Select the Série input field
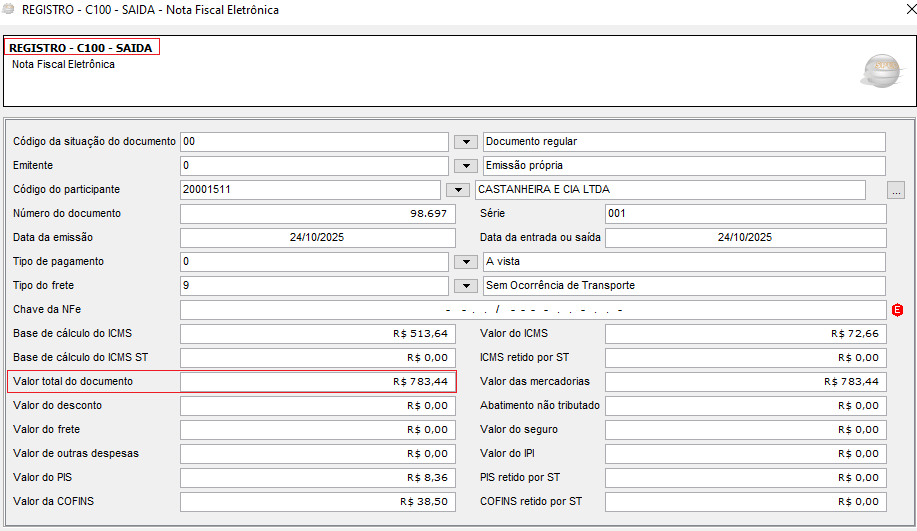Image resolution: width=917 pixels, height=531 pixels. click(745, 214)
